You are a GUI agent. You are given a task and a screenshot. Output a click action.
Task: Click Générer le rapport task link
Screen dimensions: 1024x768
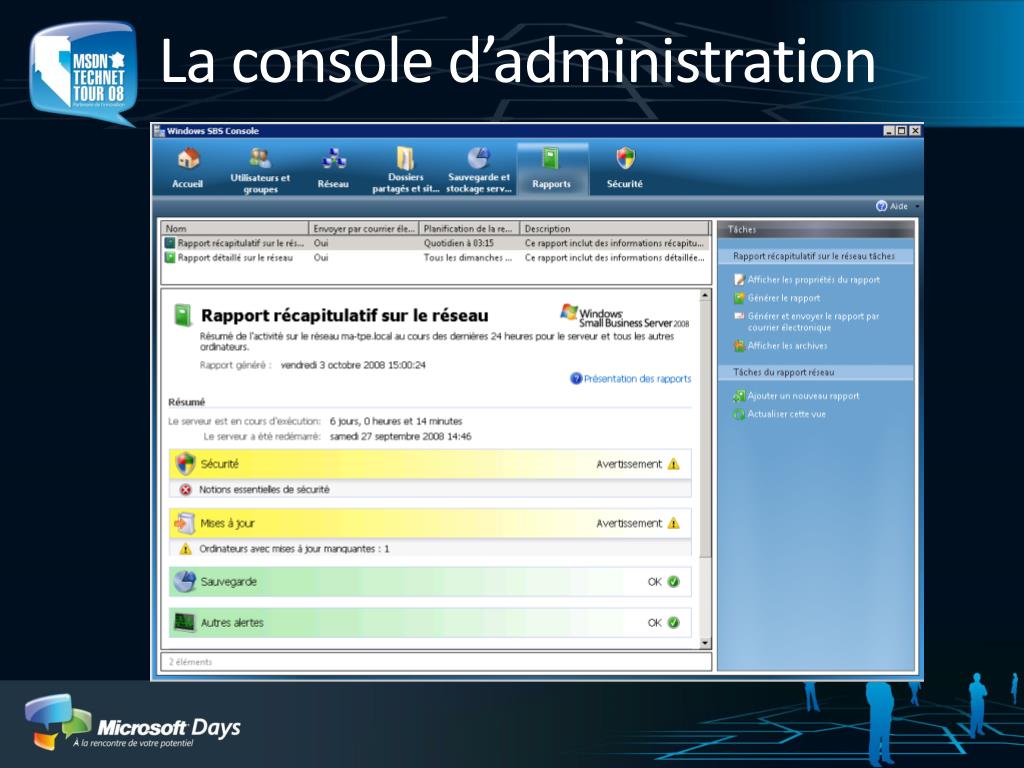784,298
